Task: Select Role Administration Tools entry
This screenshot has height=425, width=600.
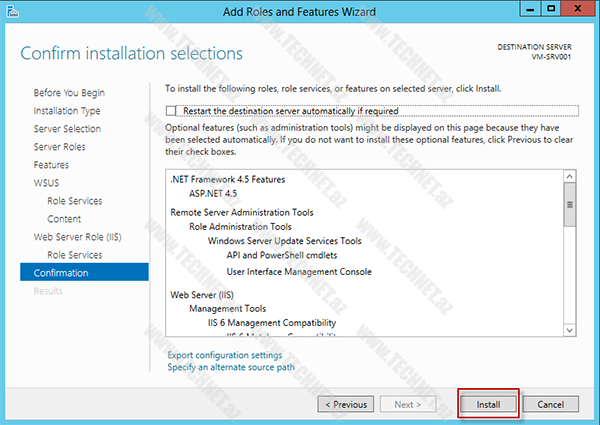Action: pyautogui.click(x=240, y=227)
